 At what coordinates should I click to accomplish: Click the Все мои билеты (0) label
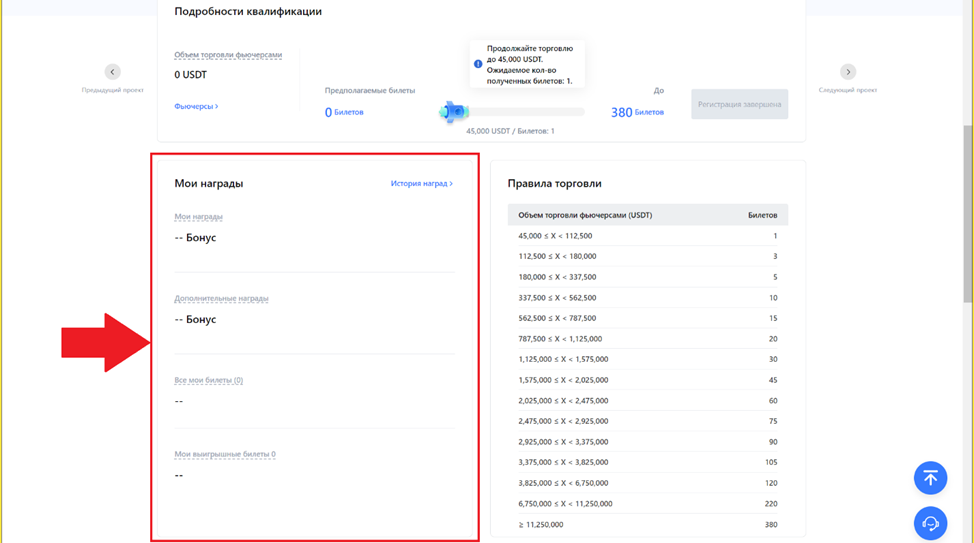point(208,380)
